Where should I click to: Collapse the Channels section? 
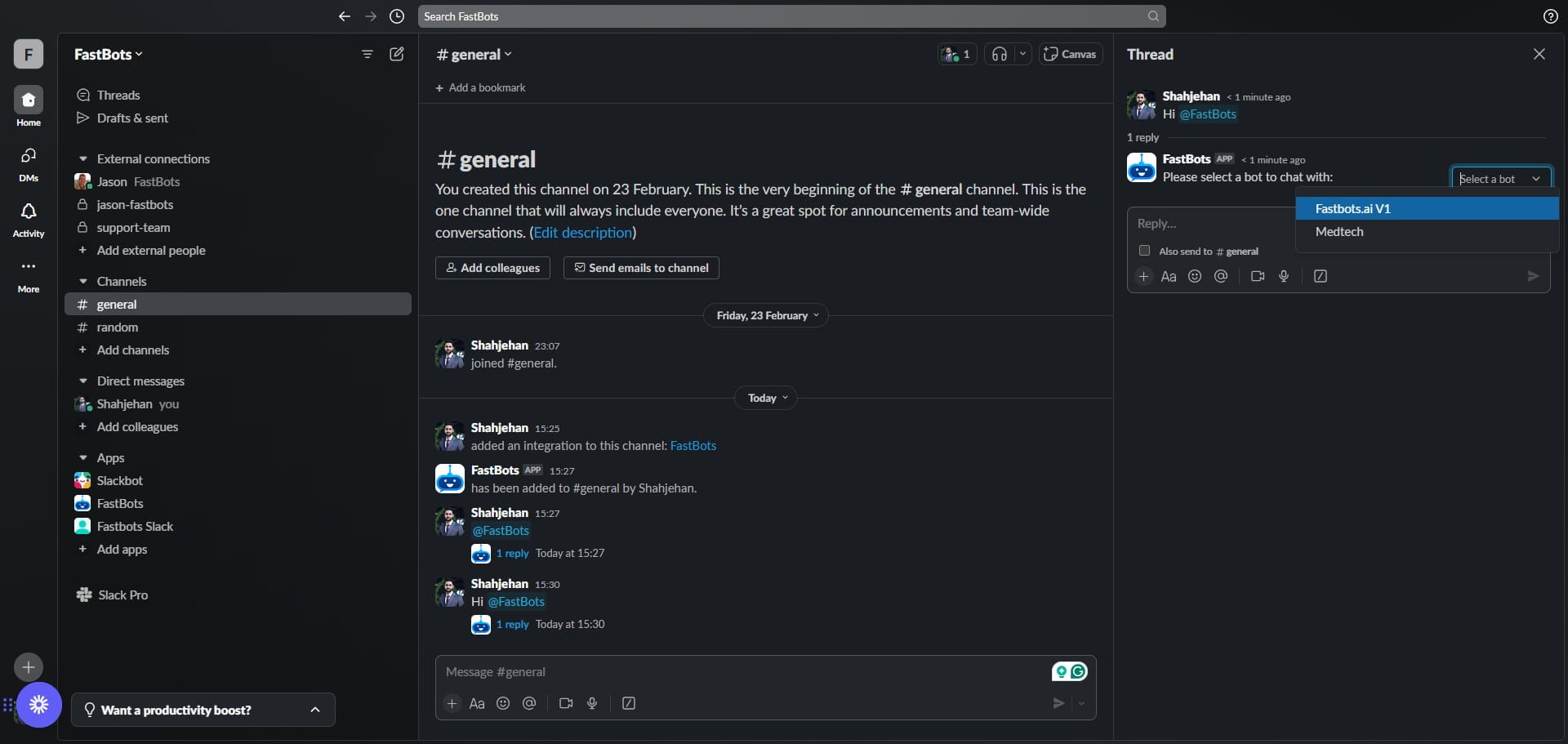[x=83, y=281]
